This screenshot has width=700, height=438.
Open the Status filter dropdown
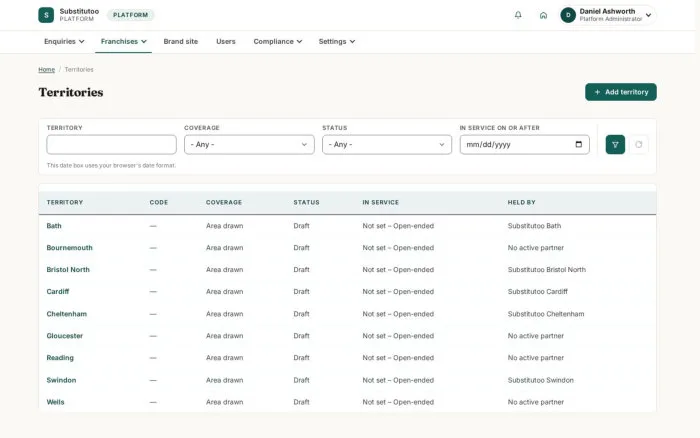387,145
